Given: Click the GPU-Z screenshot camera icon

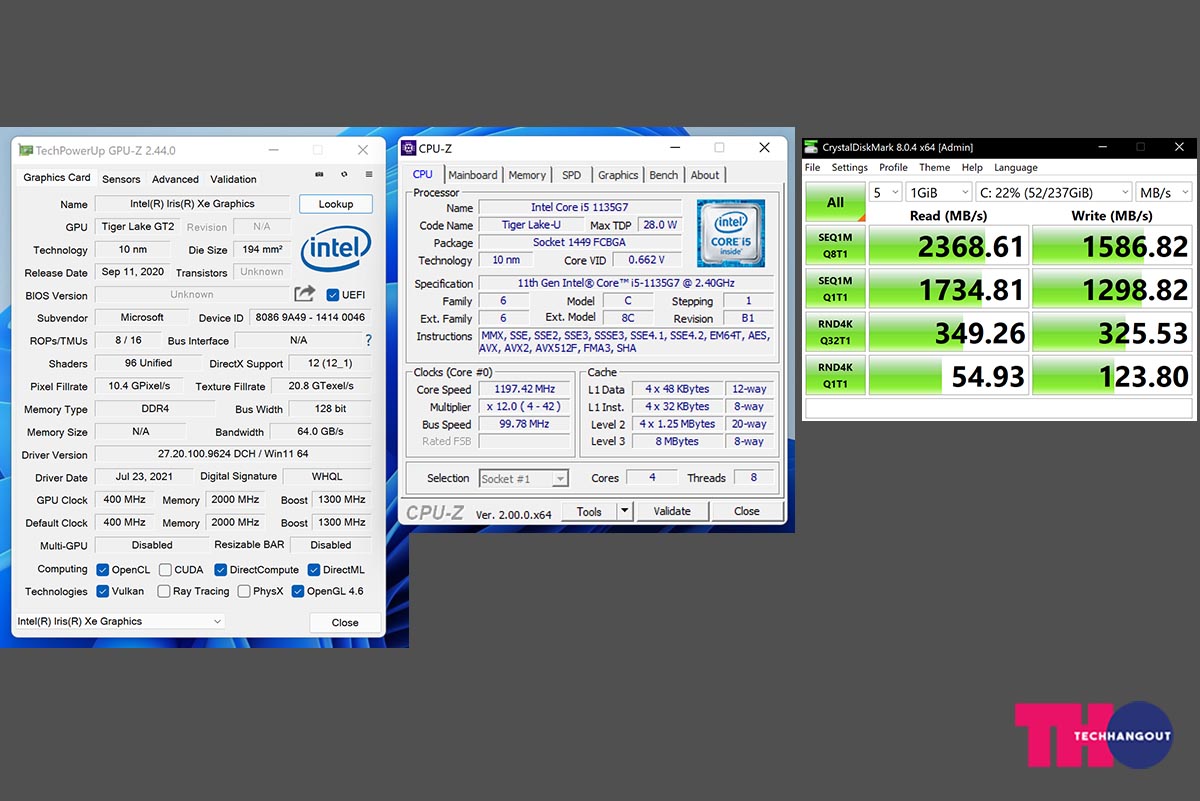Looking at the screenshot, I should click(319, 174).
